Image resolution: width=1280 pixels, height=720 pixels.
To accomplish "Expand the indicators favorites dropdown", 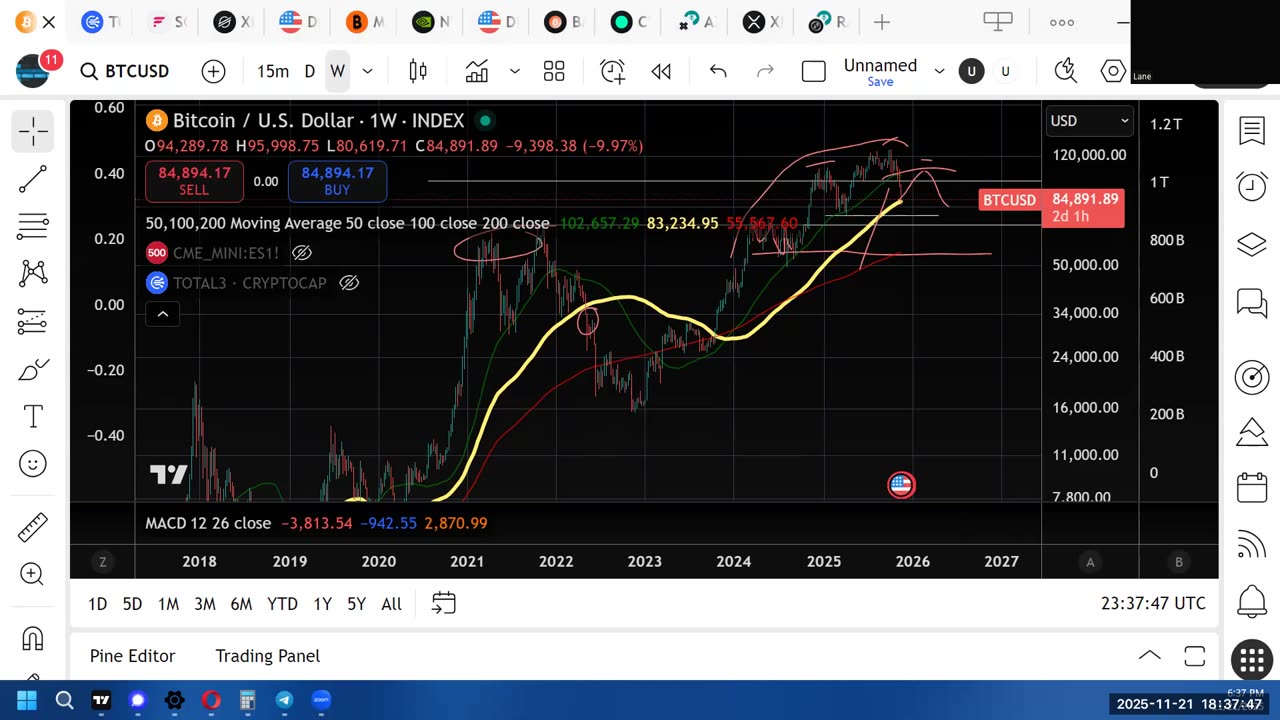I will click(x=514, y=71).
